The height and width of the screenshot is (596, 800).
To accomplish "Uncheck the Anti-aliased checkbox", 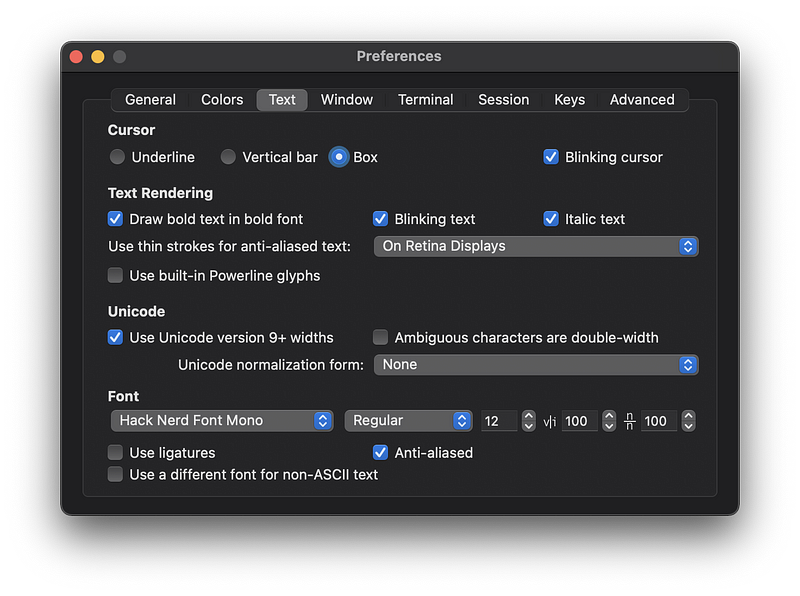I will pyautogui.click(x=381, y=453).
